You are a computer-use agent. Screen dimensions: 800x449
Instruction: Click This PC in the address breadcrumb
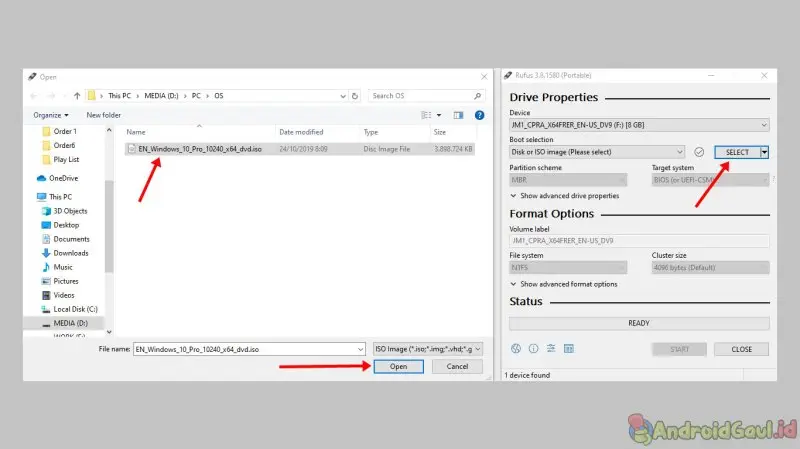119,95
